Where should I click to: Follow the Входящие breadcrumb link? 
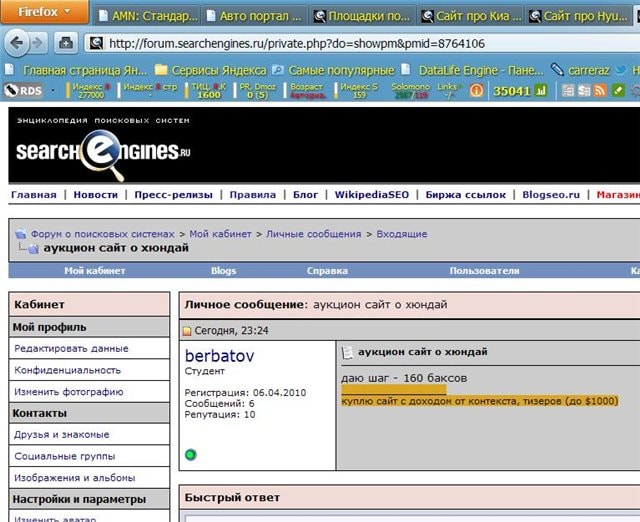click(402, 234)
